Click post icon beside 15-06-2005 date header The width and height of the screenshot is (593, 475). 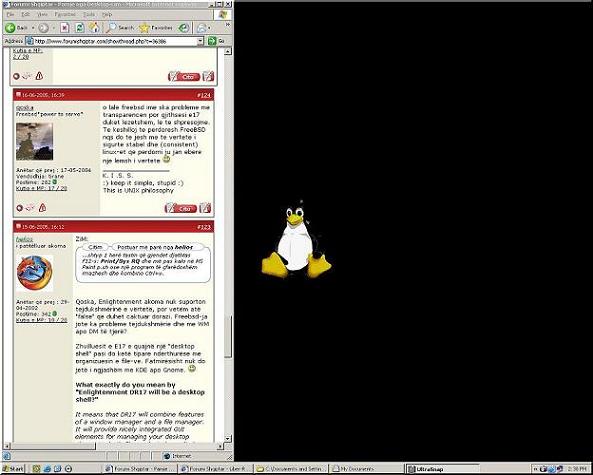point(19,226)
